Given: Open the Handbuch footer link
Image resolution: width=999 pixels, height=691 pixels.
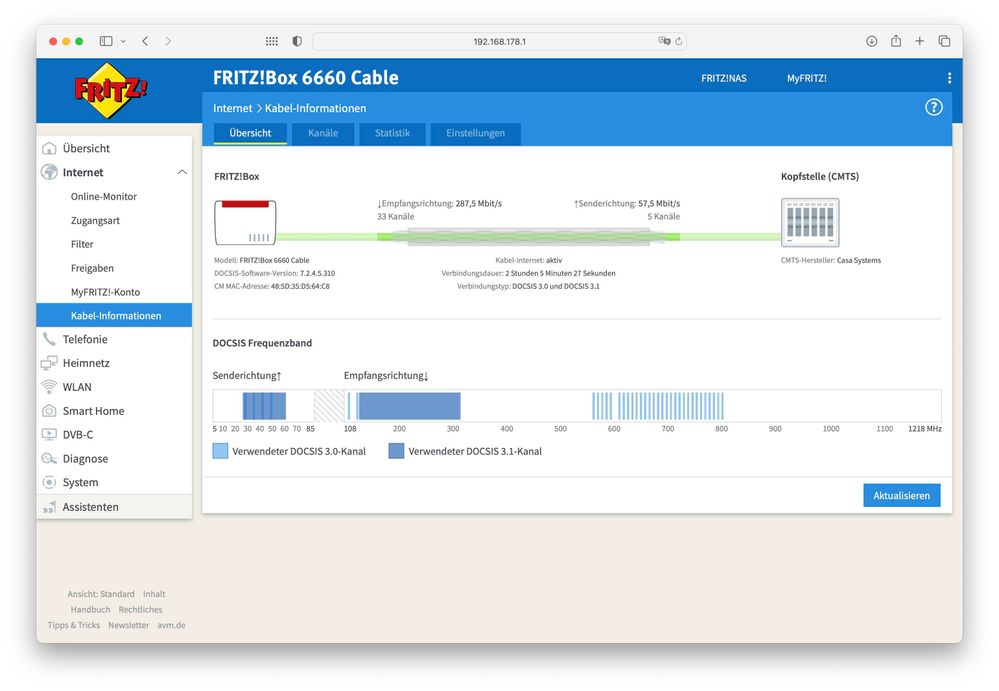Looking at the screenshot, I should click(90, 609).
